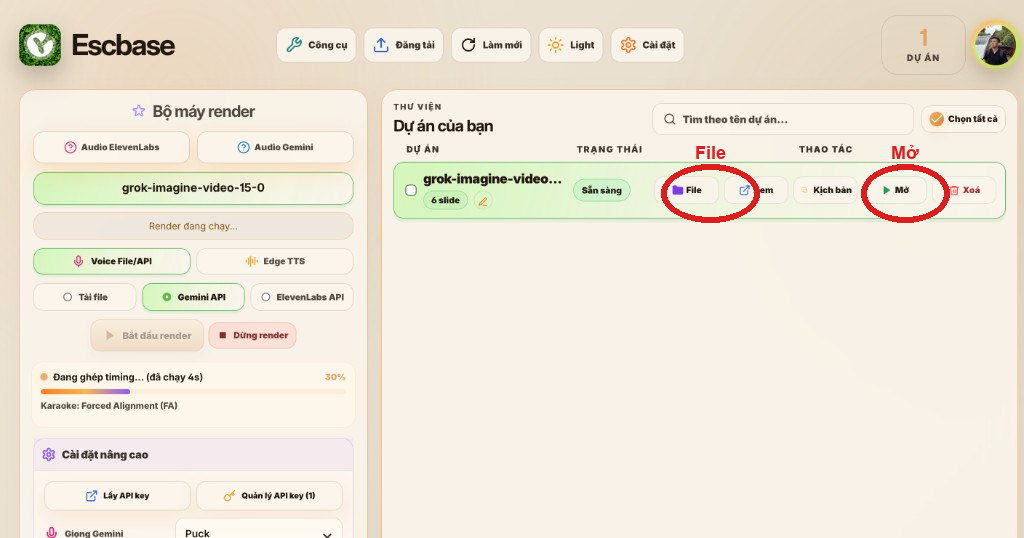
Task: Toggle the Light theme mode
Action: (571, 45)
